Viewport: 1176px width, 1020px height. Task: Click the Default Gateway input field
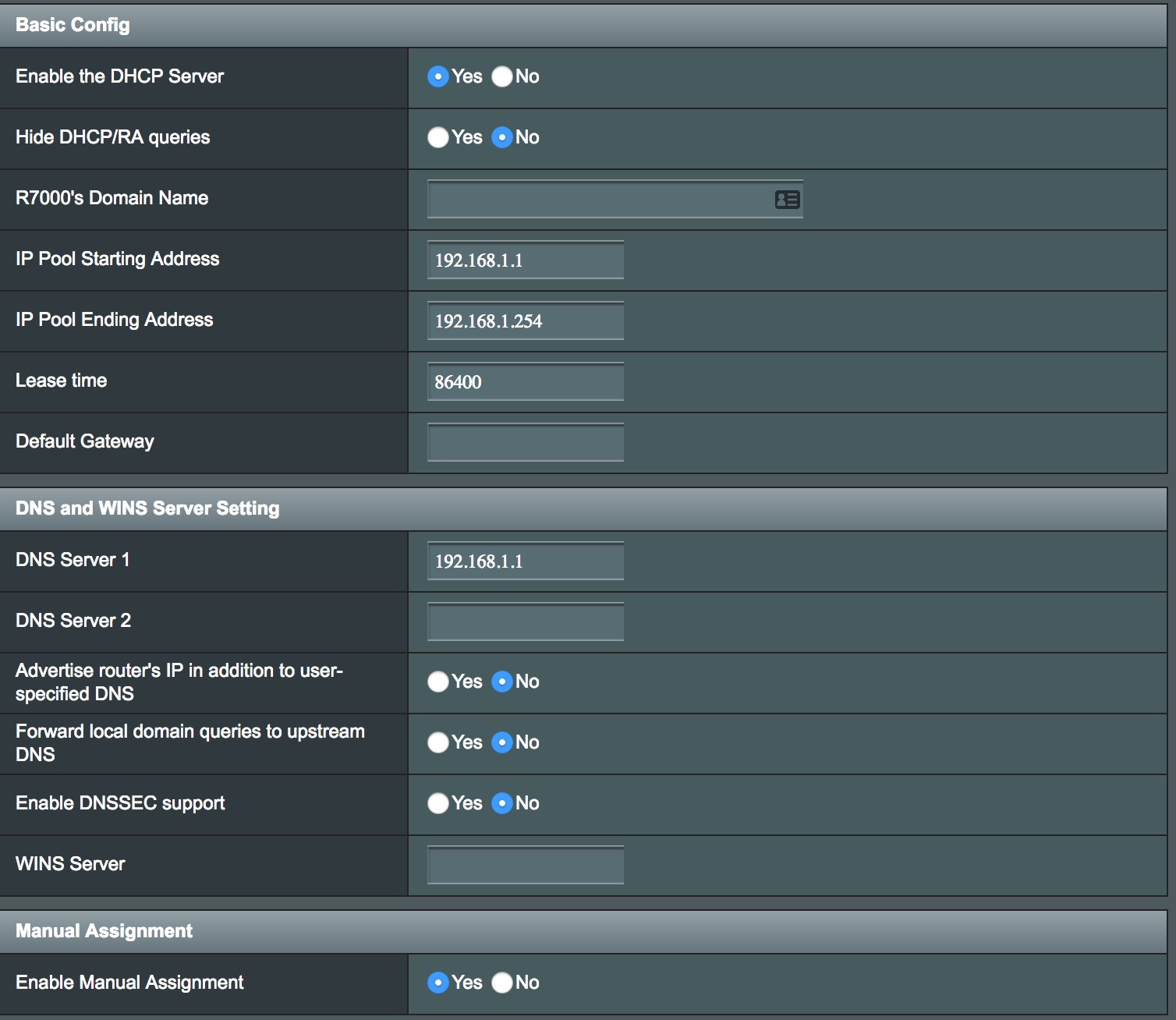pyautogui.click(x=525, y=443)
